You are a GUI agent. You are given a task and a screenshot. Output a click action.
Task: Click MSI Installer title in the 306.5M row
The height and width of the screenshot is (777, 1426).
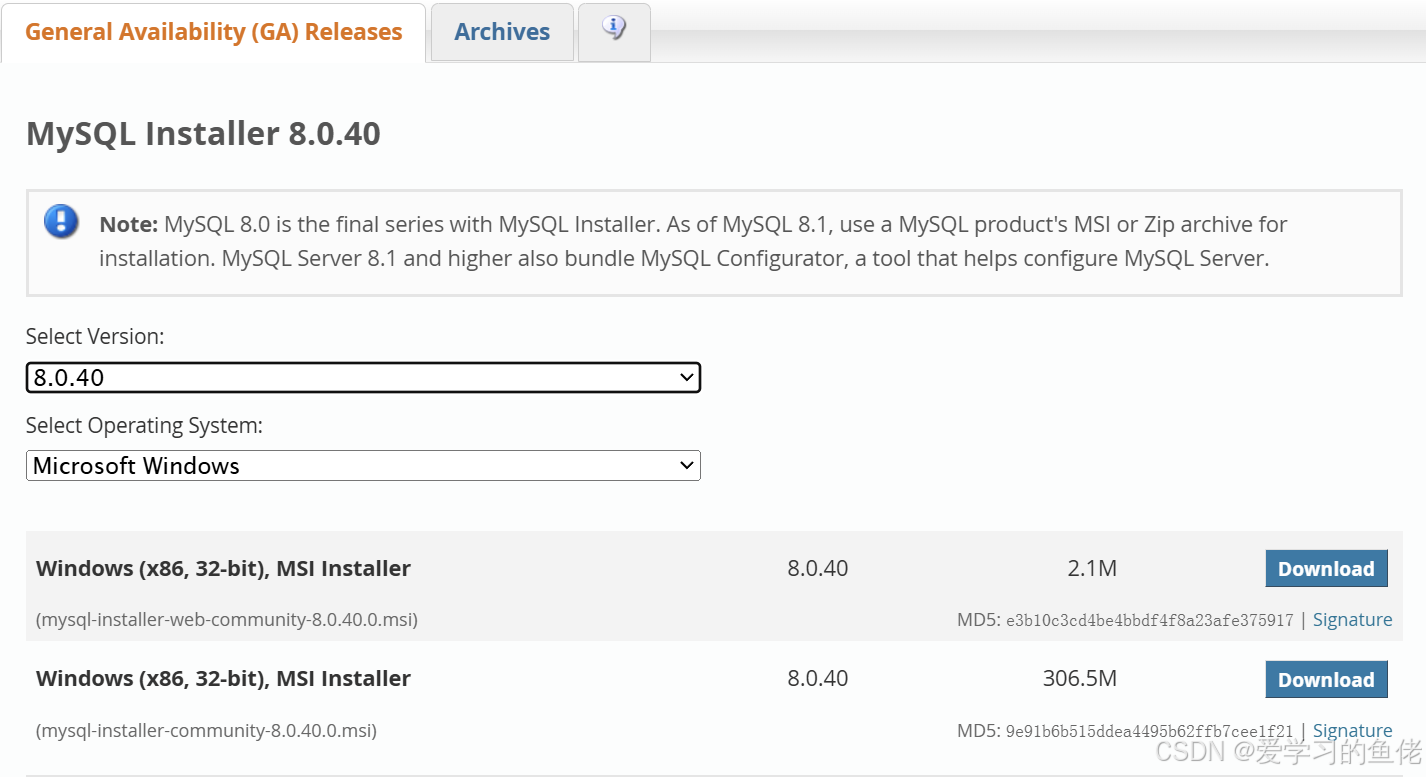click(223, 679)
